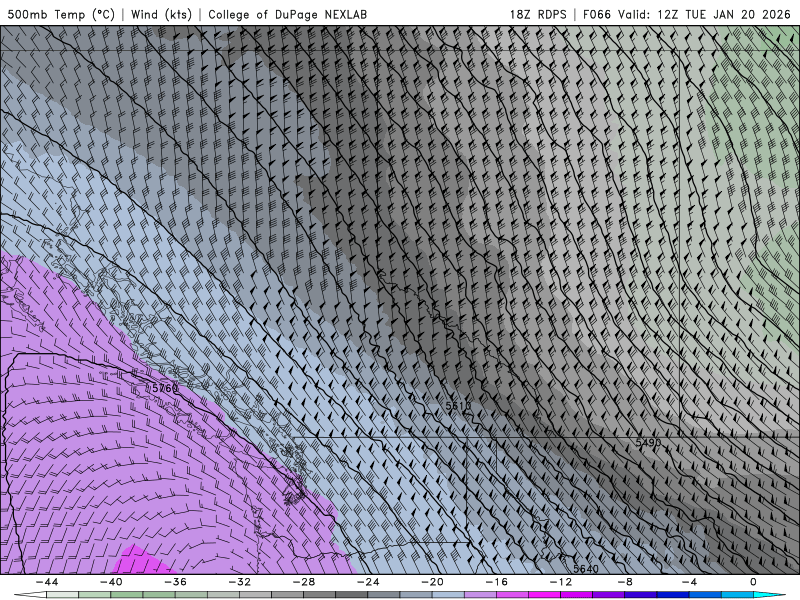This screenshot has height=600, width=800.
Task: Click the white arrow at colorbar's left end
Action: click(x=30, y=595)
